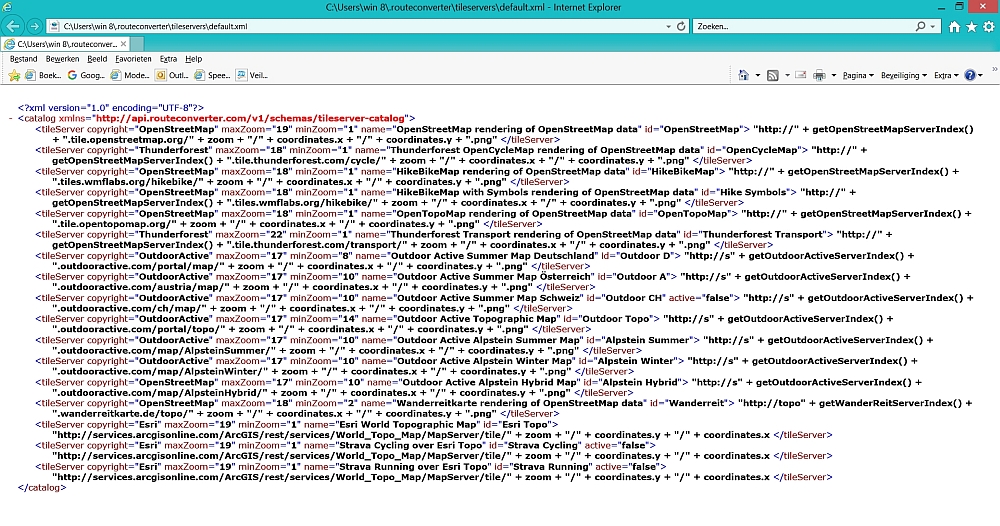Expand the Pagina dropdown menu

pos(858,75)
